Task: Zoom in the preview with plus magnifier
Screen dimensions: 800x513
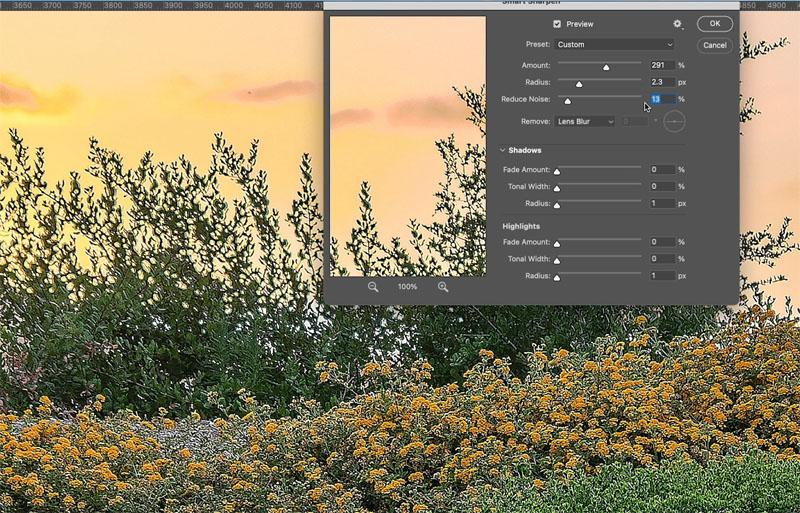Action: [443, 287]
